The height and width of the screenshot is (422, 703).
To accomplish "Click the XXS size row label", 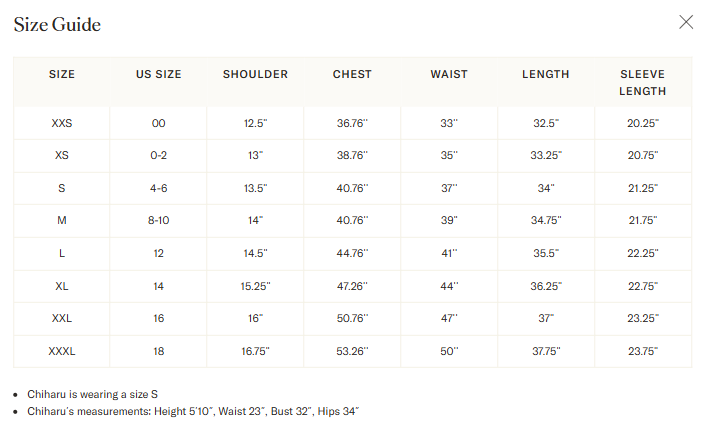I will coord(62,123).
